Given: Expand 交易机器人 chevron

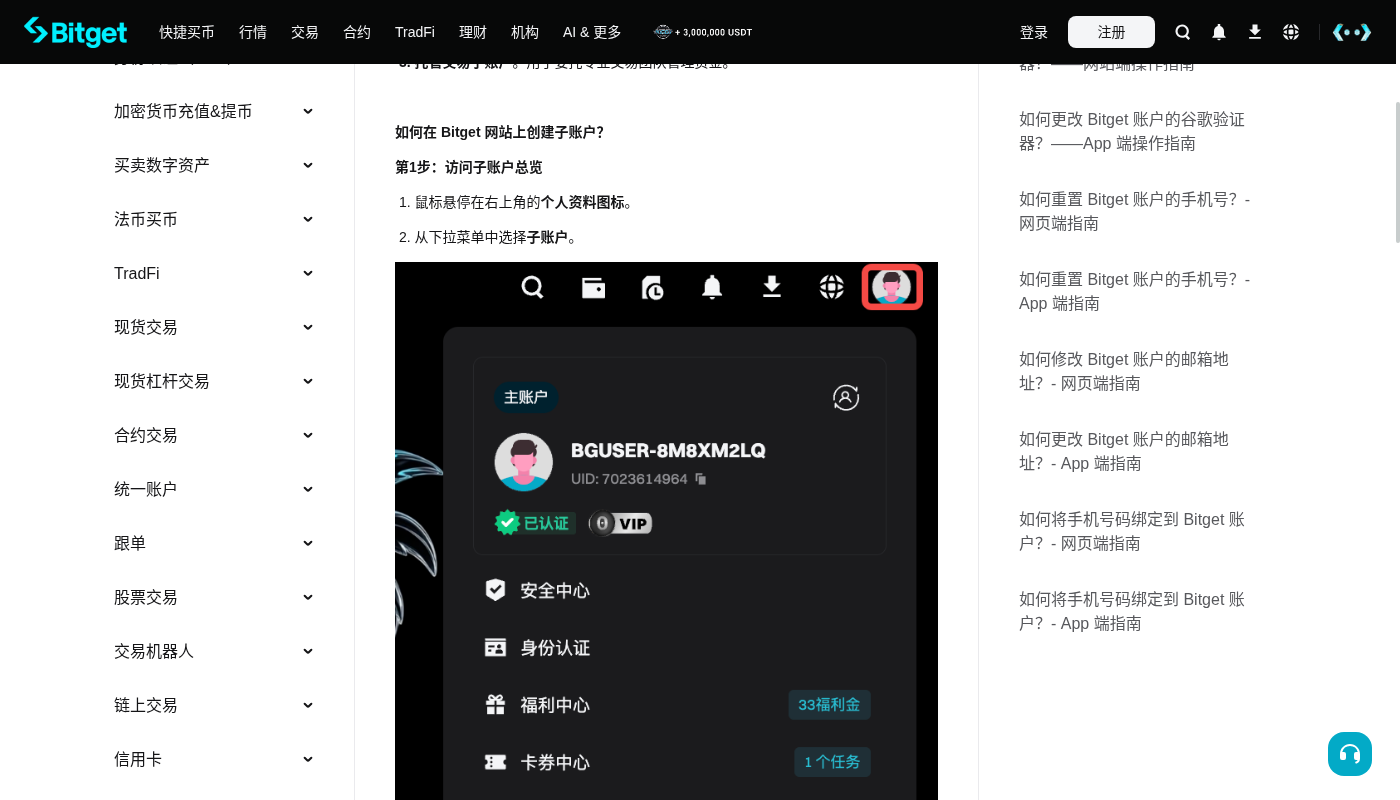Looking at the screenshot, I should pyautogui.click(x=308, y=651).
